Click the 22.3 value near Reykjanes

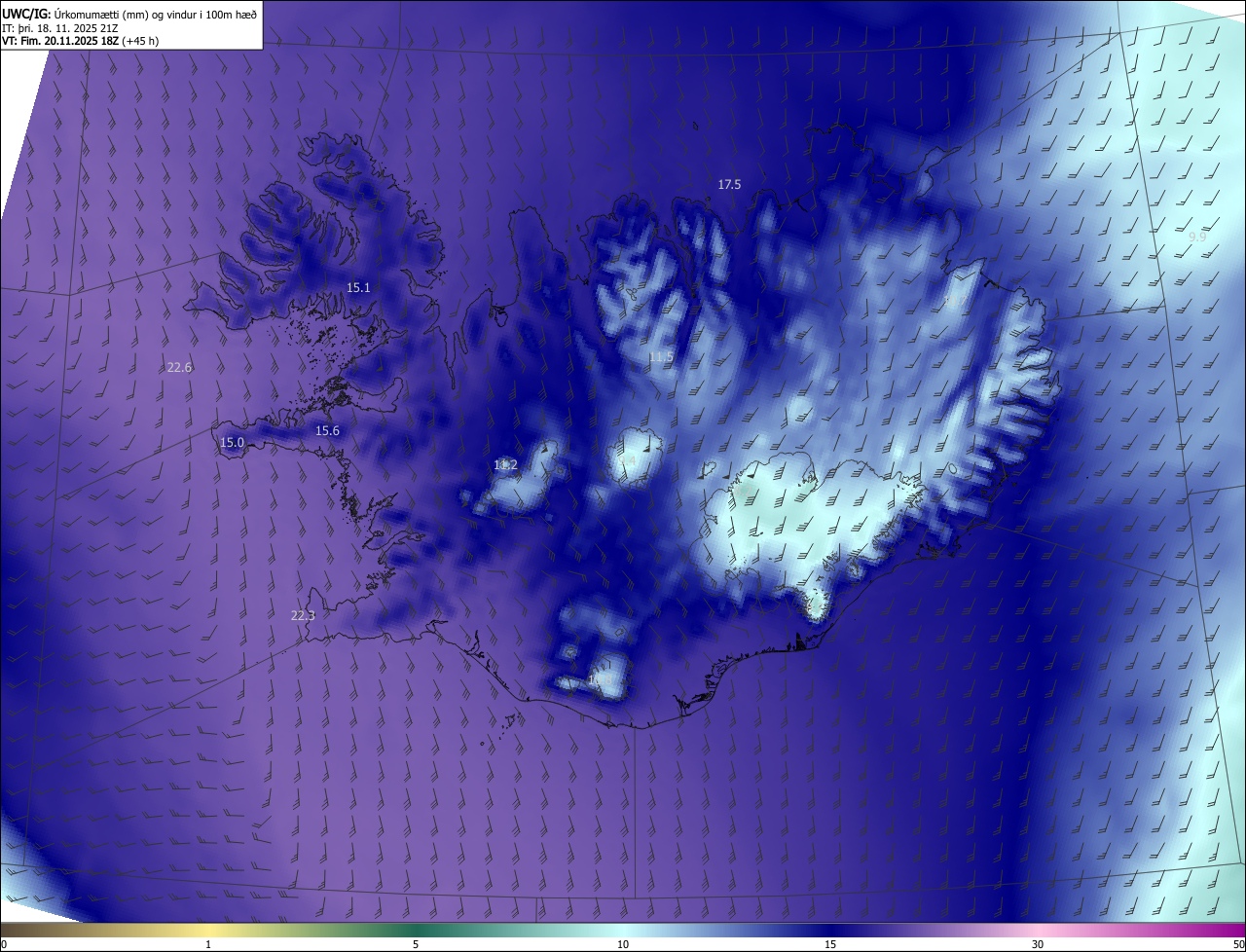pos(303,615)
